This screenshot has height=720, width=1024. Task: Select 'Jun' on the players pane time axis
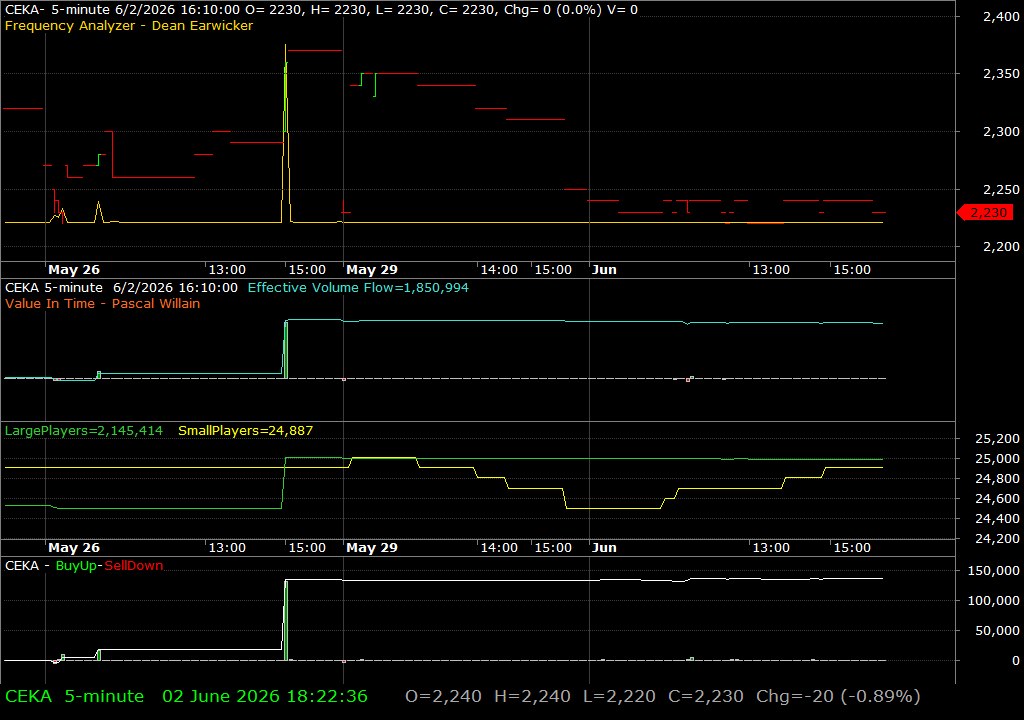click(x=604, y=548)
